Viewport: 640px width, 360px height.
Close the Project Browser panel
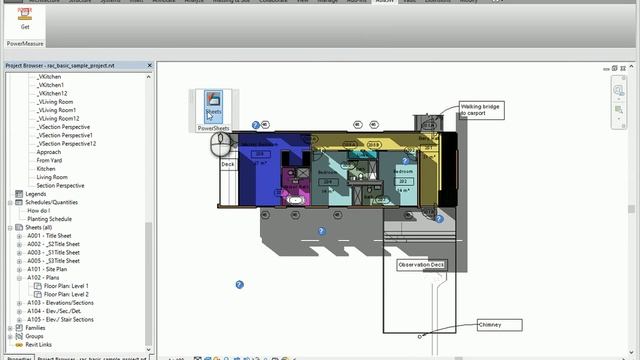149,65
